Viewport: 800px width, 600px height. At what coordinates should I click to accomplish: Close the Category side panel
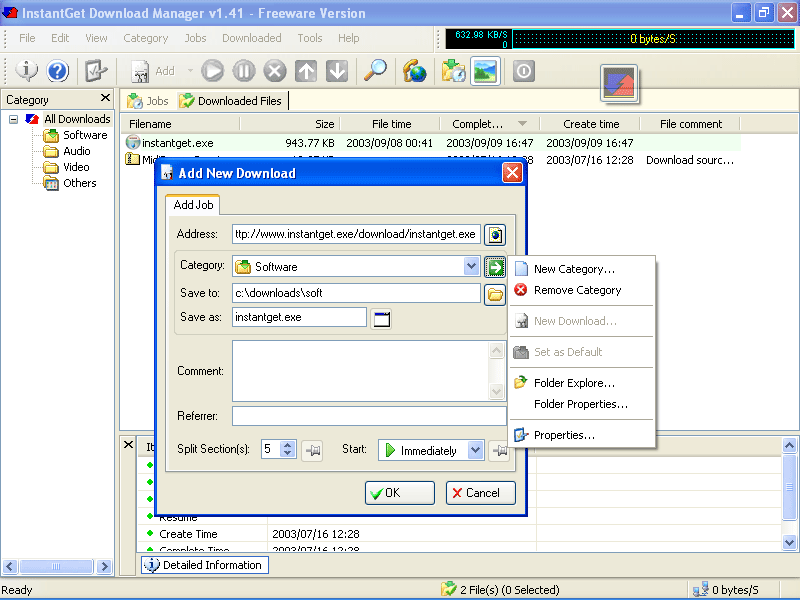coord(105,97)
